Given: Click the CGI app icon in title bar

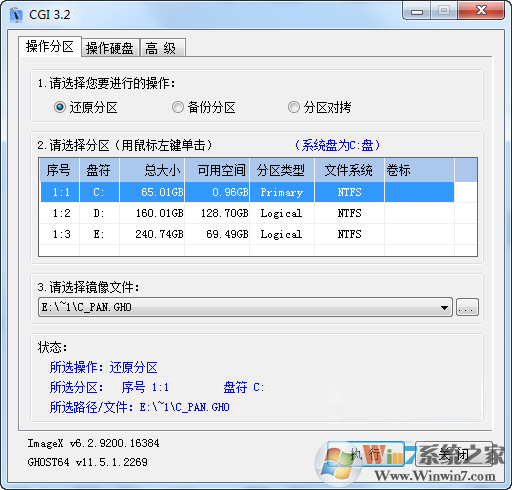Looking at the screenshot, I should (16, 15).
